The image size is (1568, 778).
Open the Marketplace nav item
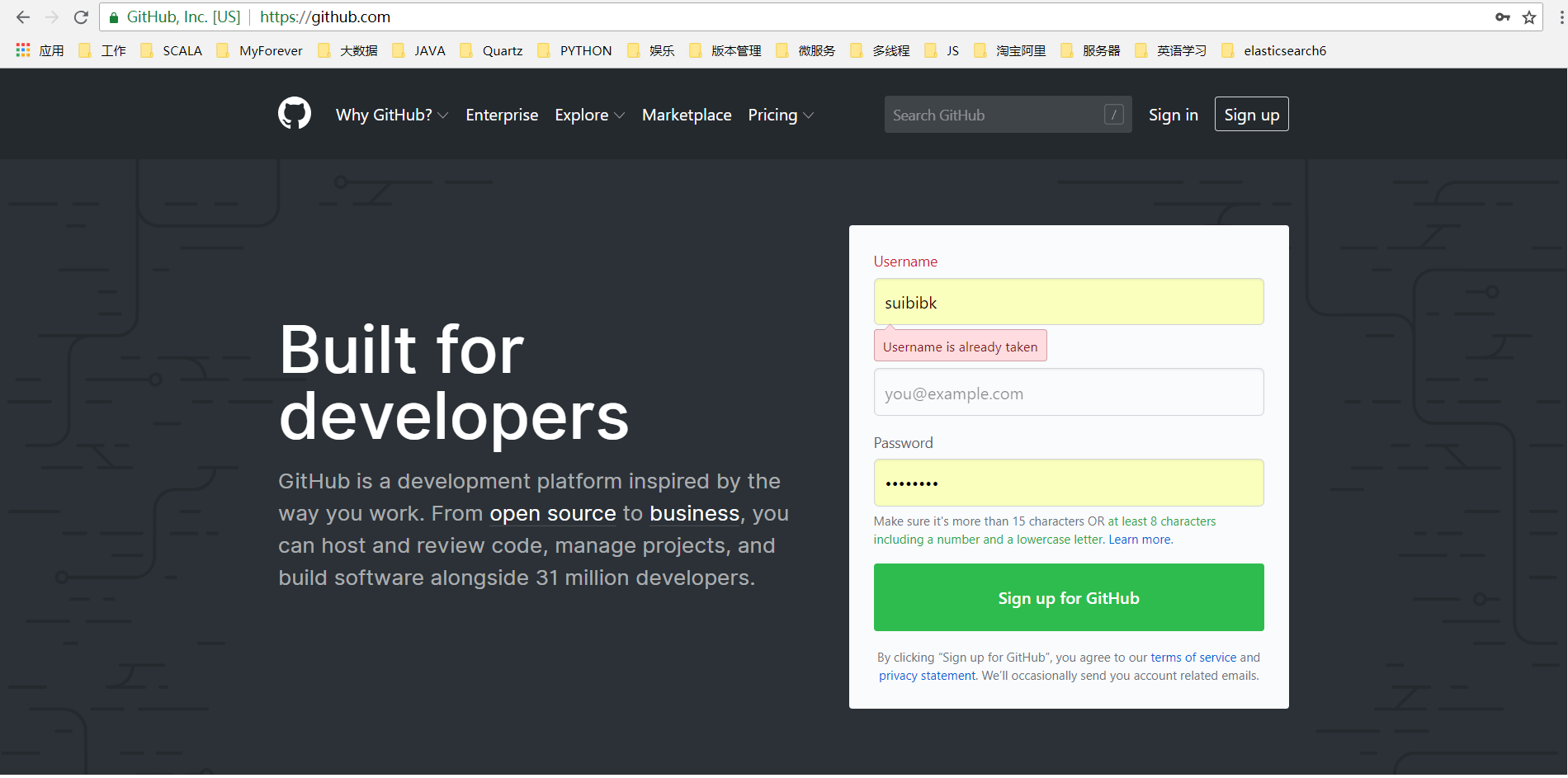click(x=687, y=115)
